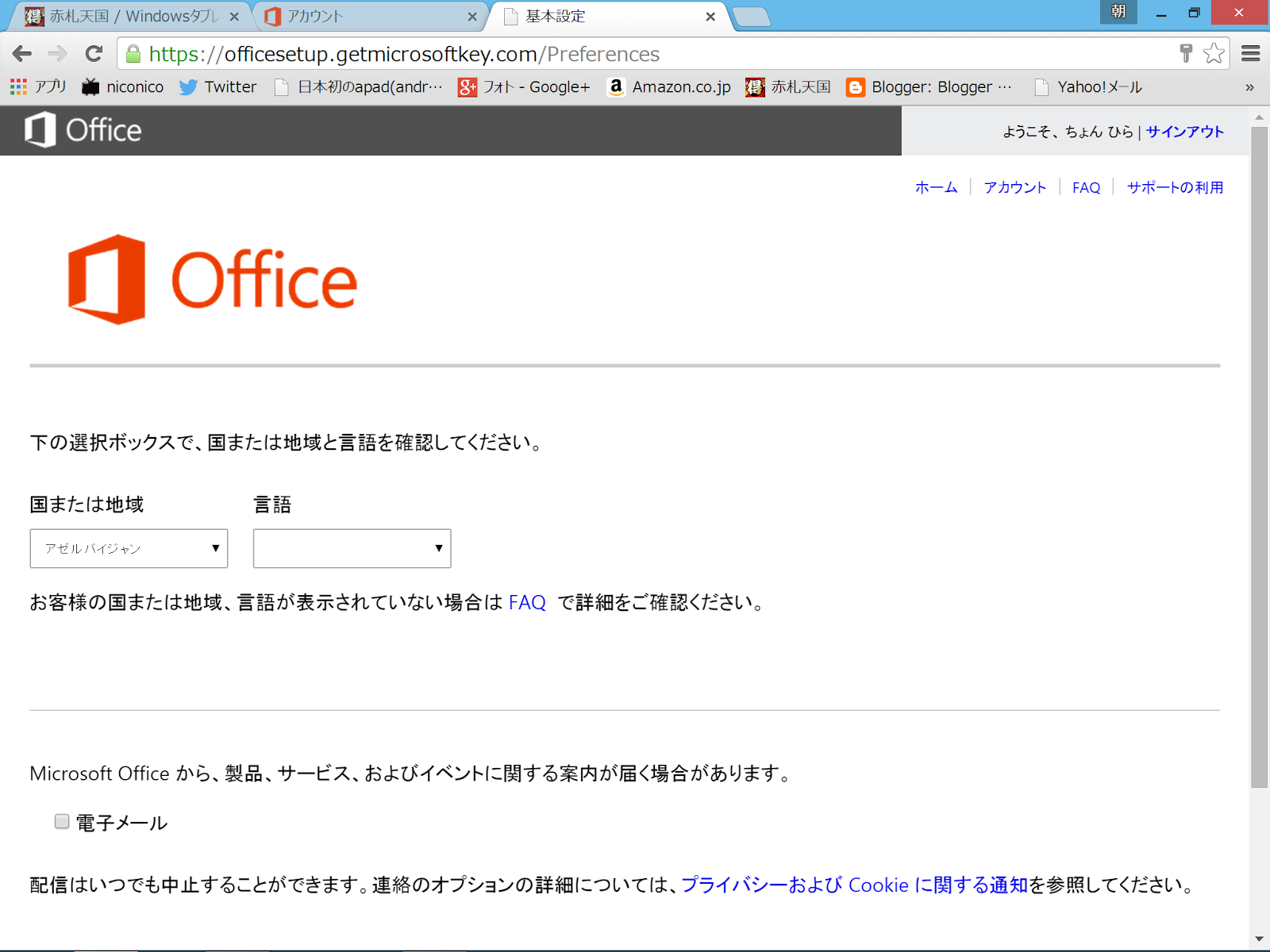
Task: Click the green SSL padlock icon
Action: [133, 54]
